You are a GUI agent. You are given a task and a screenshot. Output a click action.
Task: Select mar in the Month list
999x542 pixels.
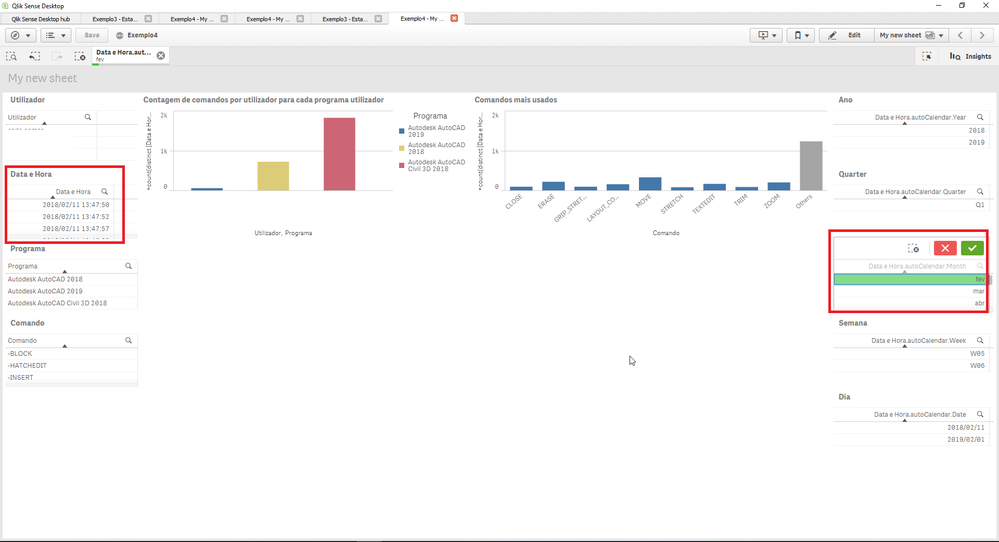pyautogui.click(x=910, y=291)
